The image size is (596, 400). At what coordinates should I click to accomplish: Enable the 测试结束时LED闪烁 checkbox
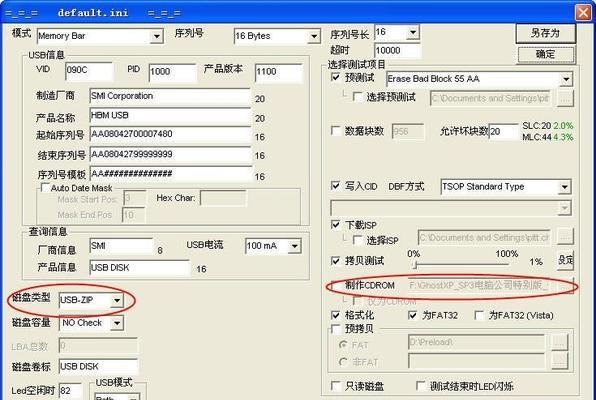[x=420, y=386]
